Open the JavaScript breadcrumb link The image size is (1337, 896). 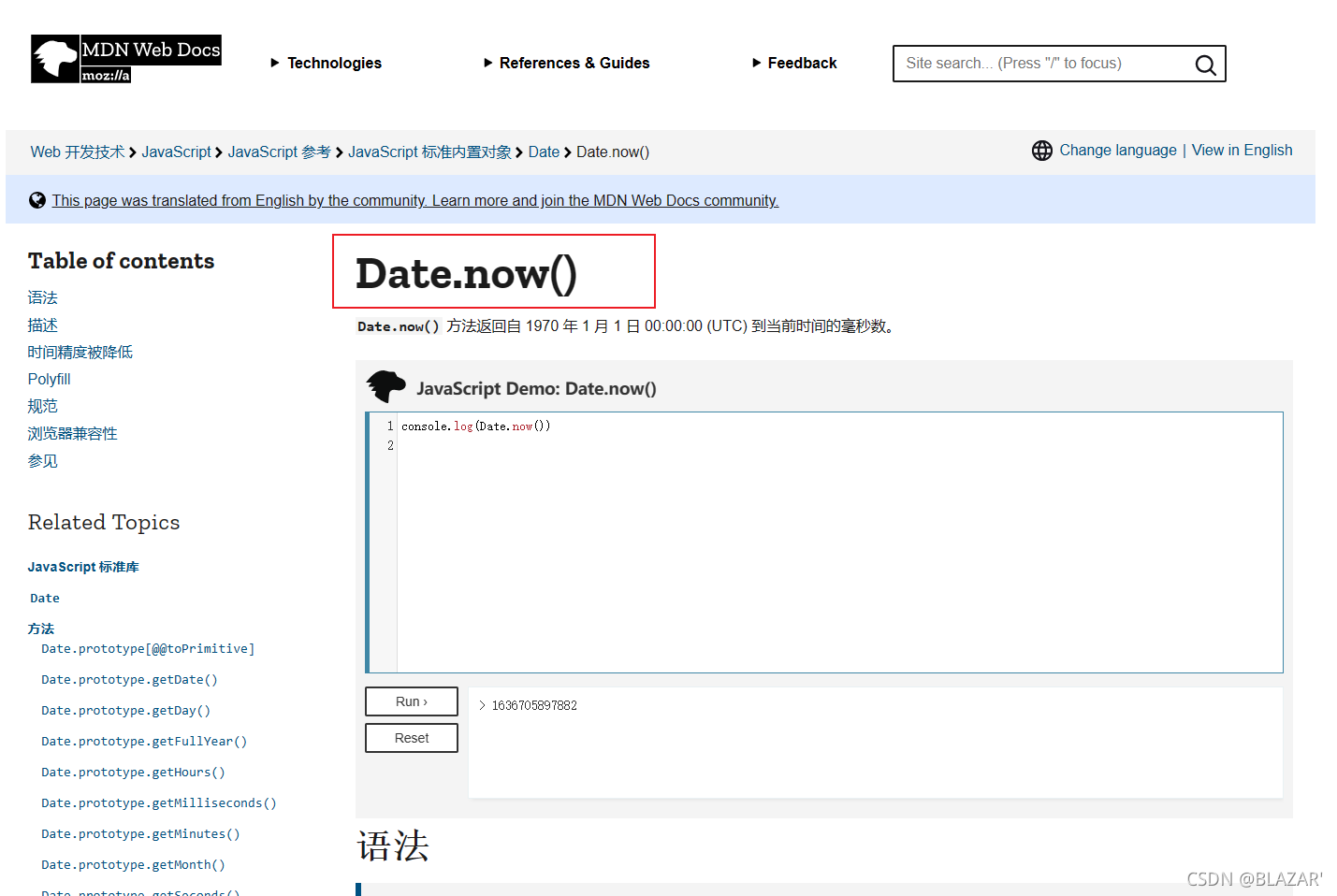coord(176,152)
